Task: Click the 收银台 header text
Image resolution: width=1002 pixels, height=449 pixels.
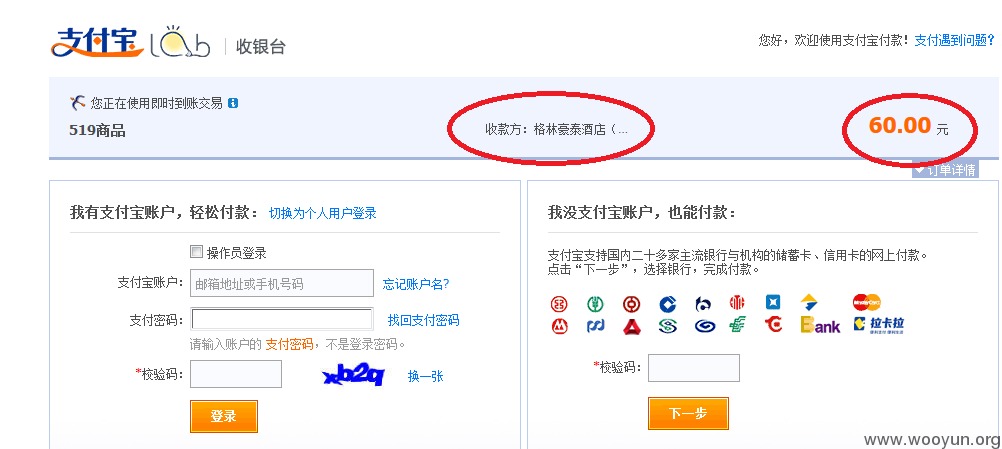Action: pyautogui.click(x=261, y=47)
